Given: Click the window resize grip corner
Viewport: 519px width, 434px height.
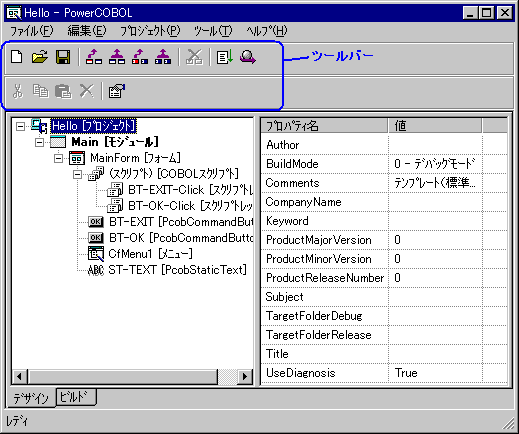Looking at the screenshot, I should (x=508, y=423).
